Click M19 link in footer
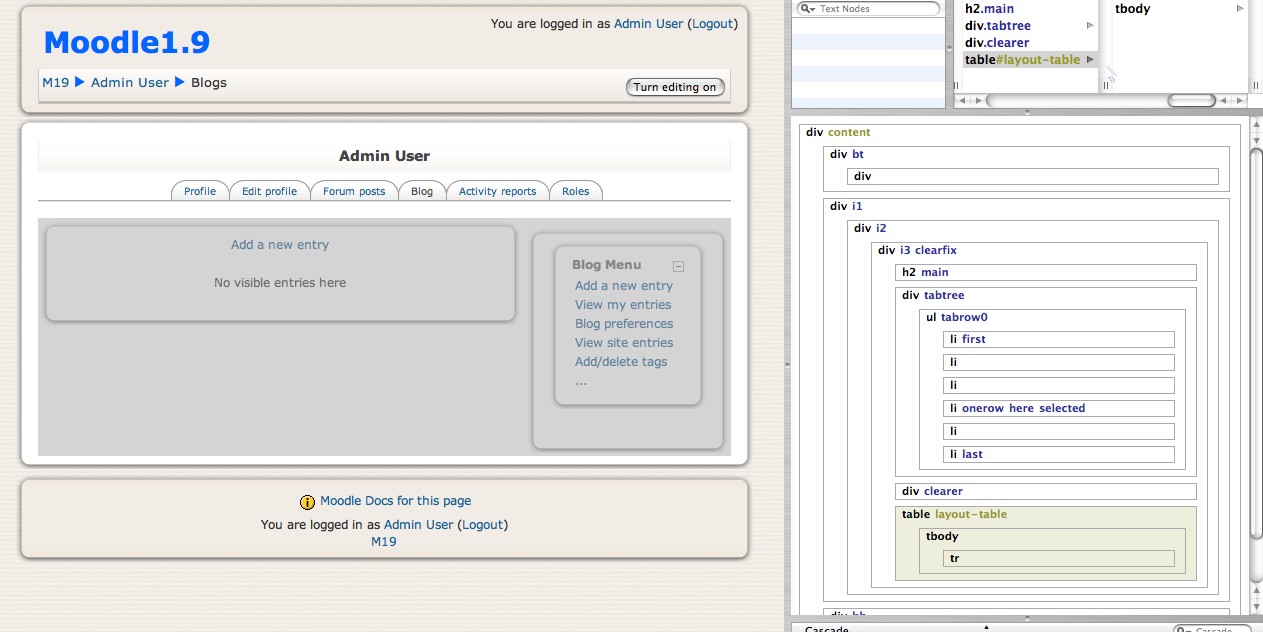Viewport: 1263px width, 632px height. point(384,541)
